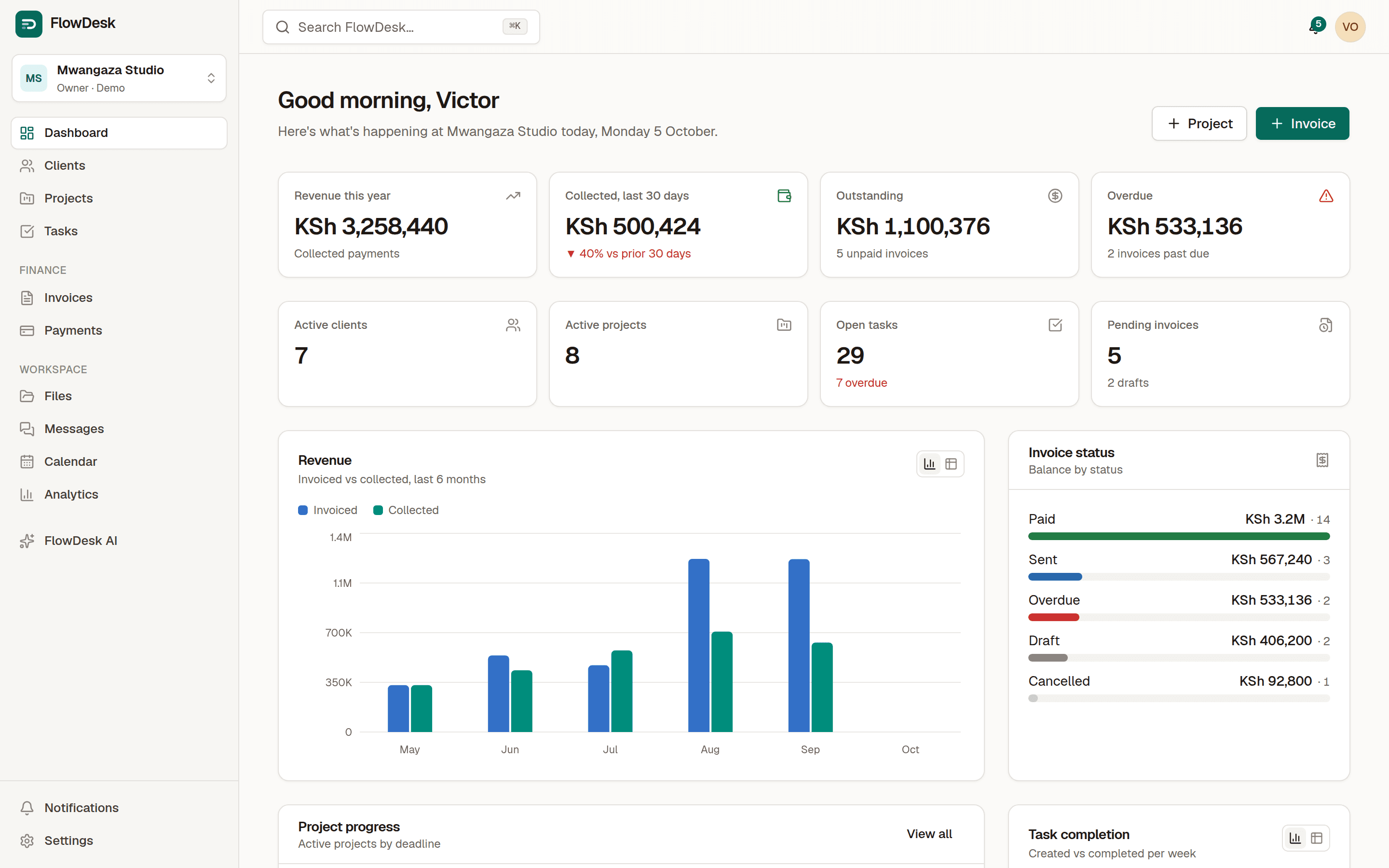Viewport: 1389px width, 868px height.
Task: Click View all in Project progress
Action: tap(929, 834)
